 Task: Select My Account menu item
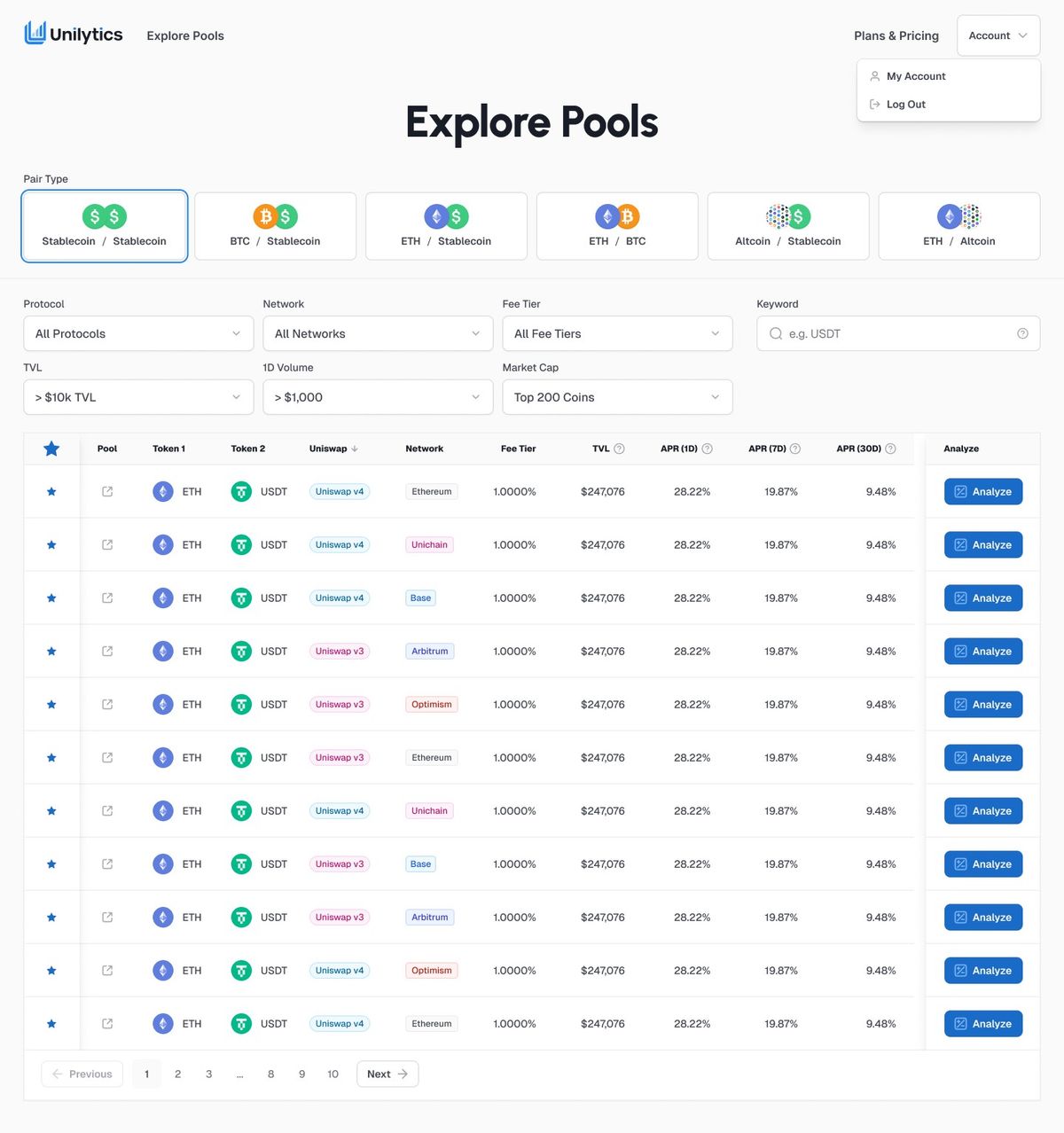tap(948, 76)
